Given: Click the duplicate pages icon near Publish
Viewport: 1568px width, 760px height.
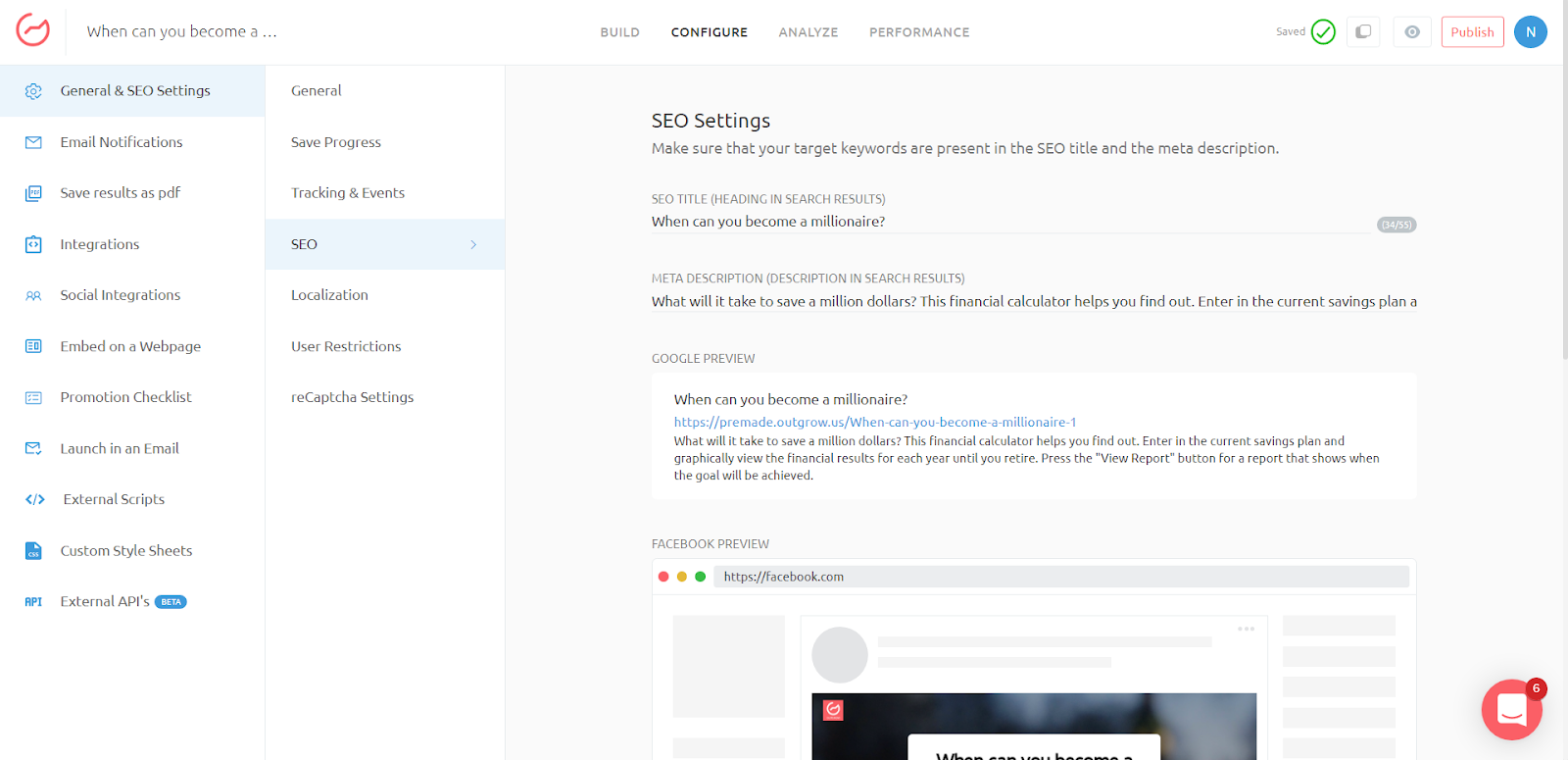Looking at the screenshot, I should pyautogui.click(x=1363, y=32).
